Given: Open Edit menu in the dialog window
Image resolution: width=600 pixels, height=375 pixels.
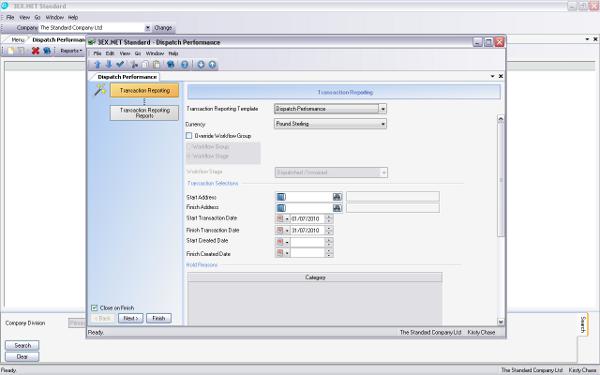Looking at the screenshot, I should click(x=110, y=54).
